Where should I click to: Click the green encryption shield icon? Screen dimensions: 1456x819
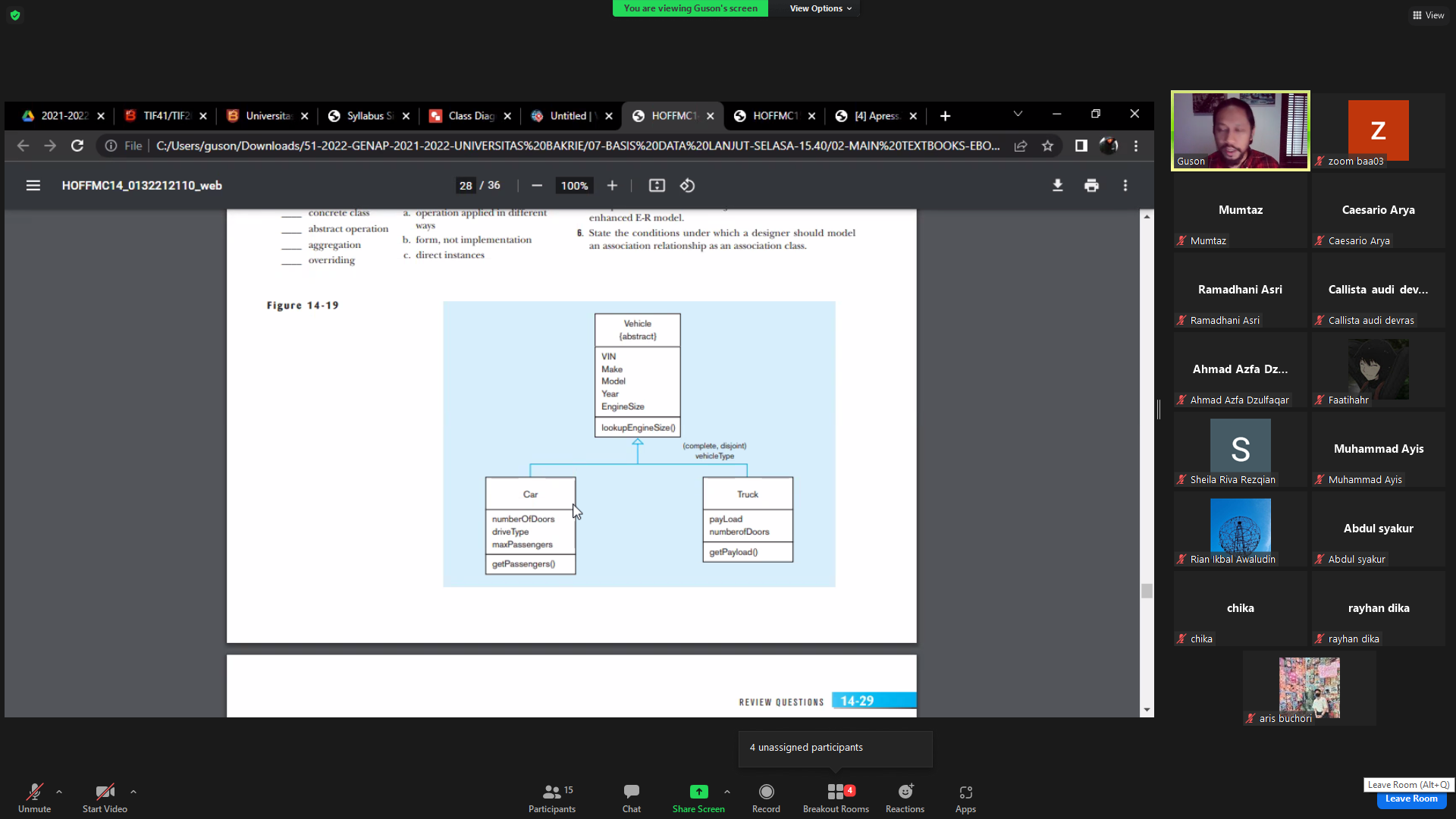pos(15,15)
